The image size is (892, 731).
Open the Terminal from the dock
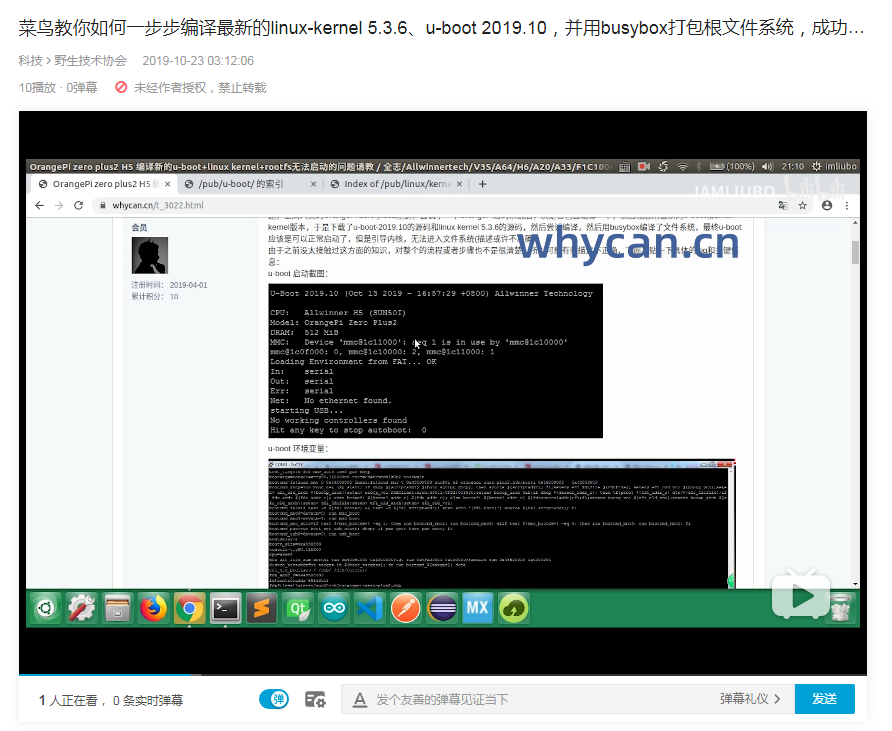(225, 609)
